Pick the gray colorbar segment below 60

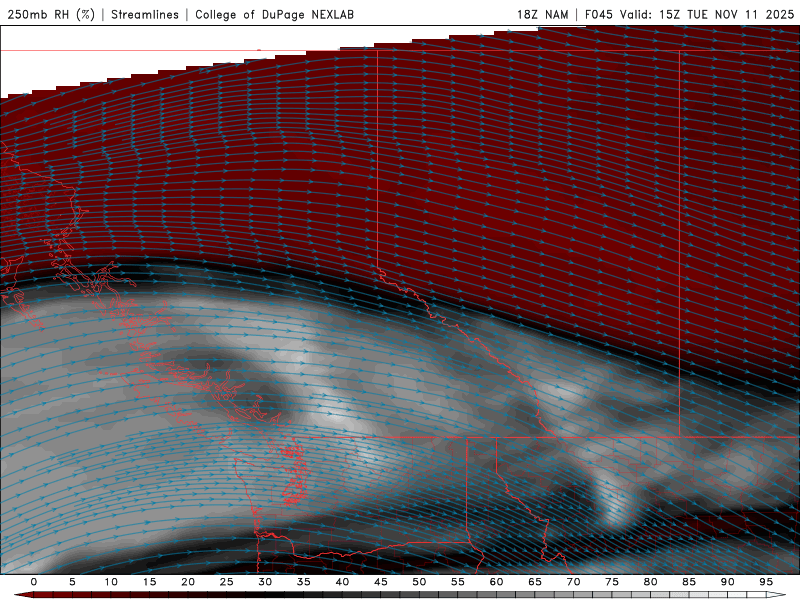500,595
